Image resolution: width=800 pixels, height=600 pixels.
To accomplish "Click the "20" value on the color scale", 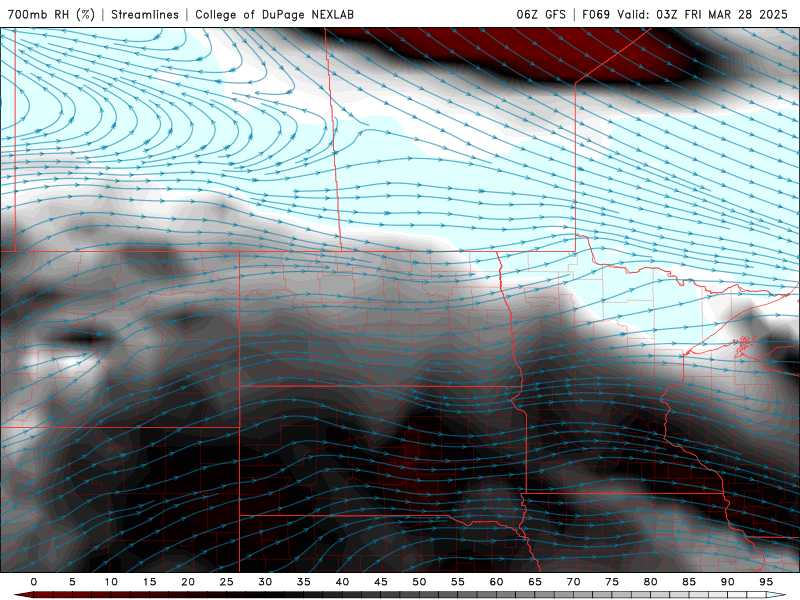I will 188,582.
